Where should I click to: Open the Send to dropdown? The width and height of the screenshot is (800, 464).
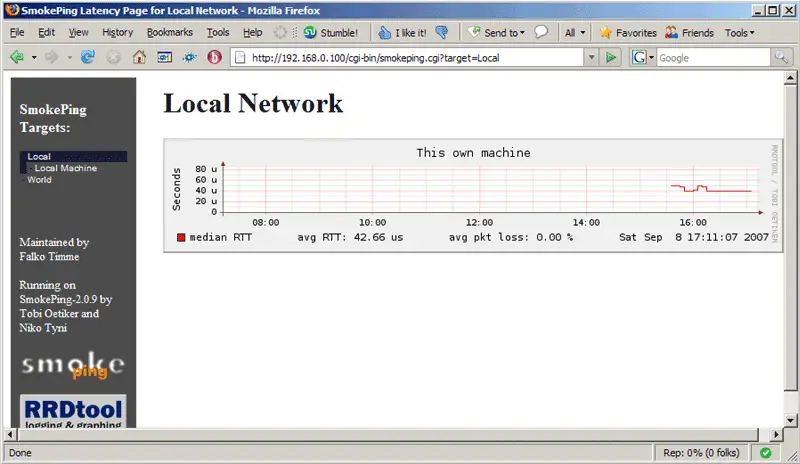[496, 33]
